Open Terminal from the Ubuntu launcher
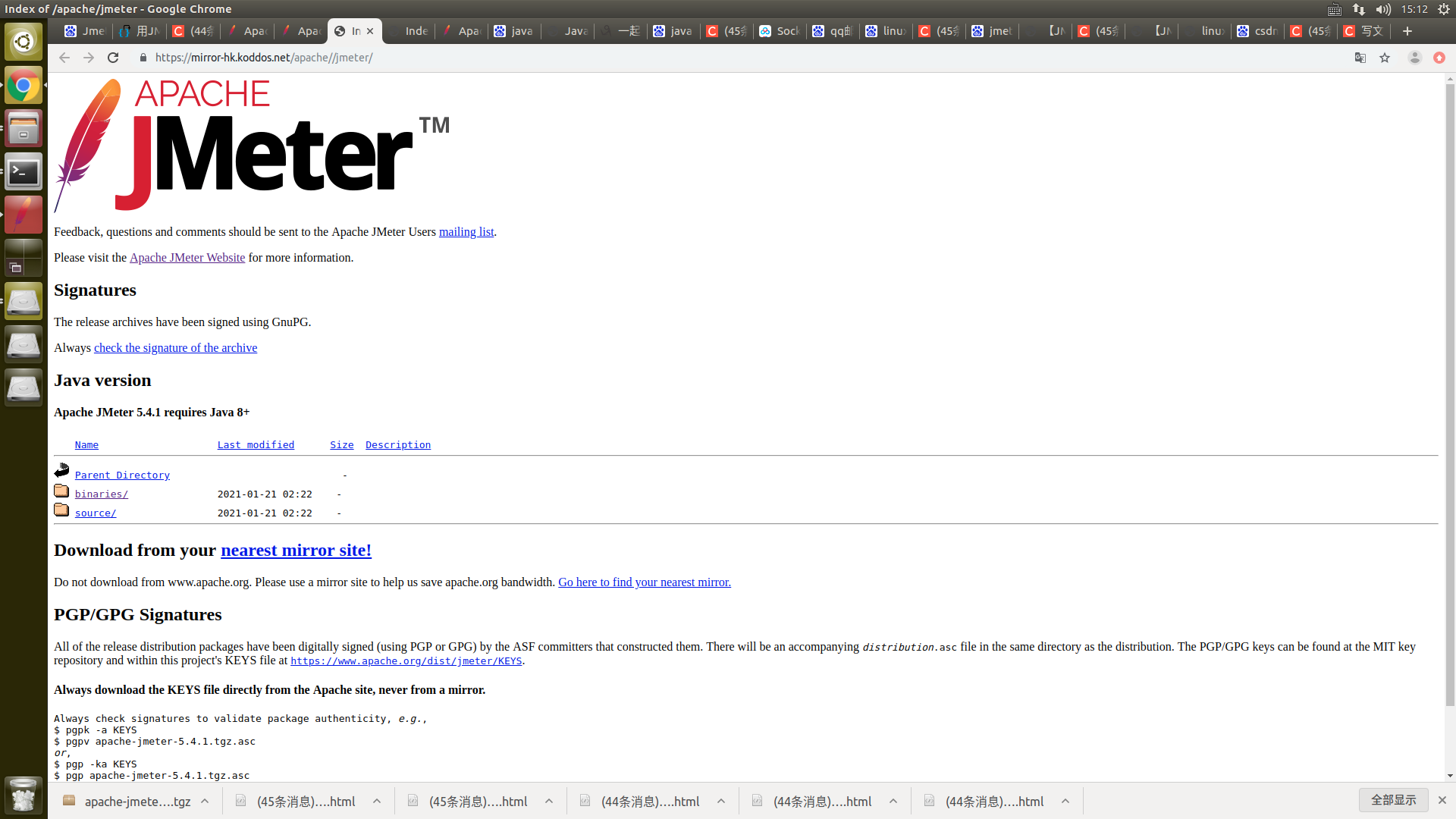The image size is (1456, 819). click(x=24, y=173)
